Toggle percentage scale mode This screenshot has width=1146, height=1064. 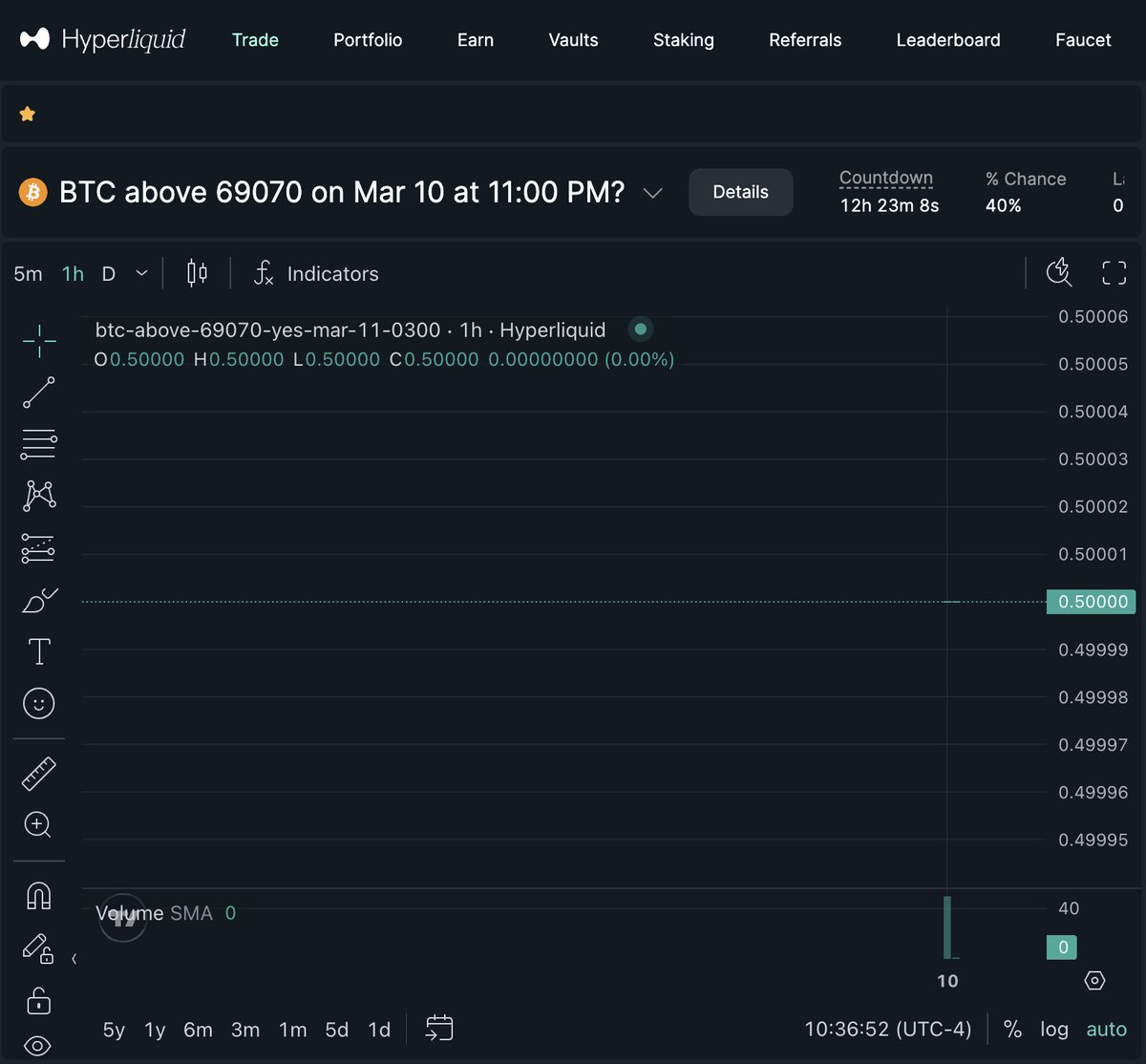tap(1012, 1030)
